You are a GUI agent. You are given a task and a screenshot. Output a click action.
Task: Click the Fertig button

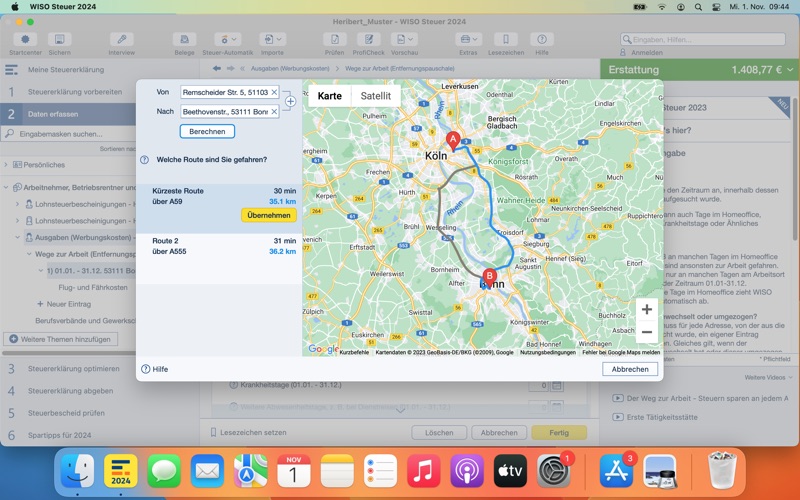coord(559,433)
